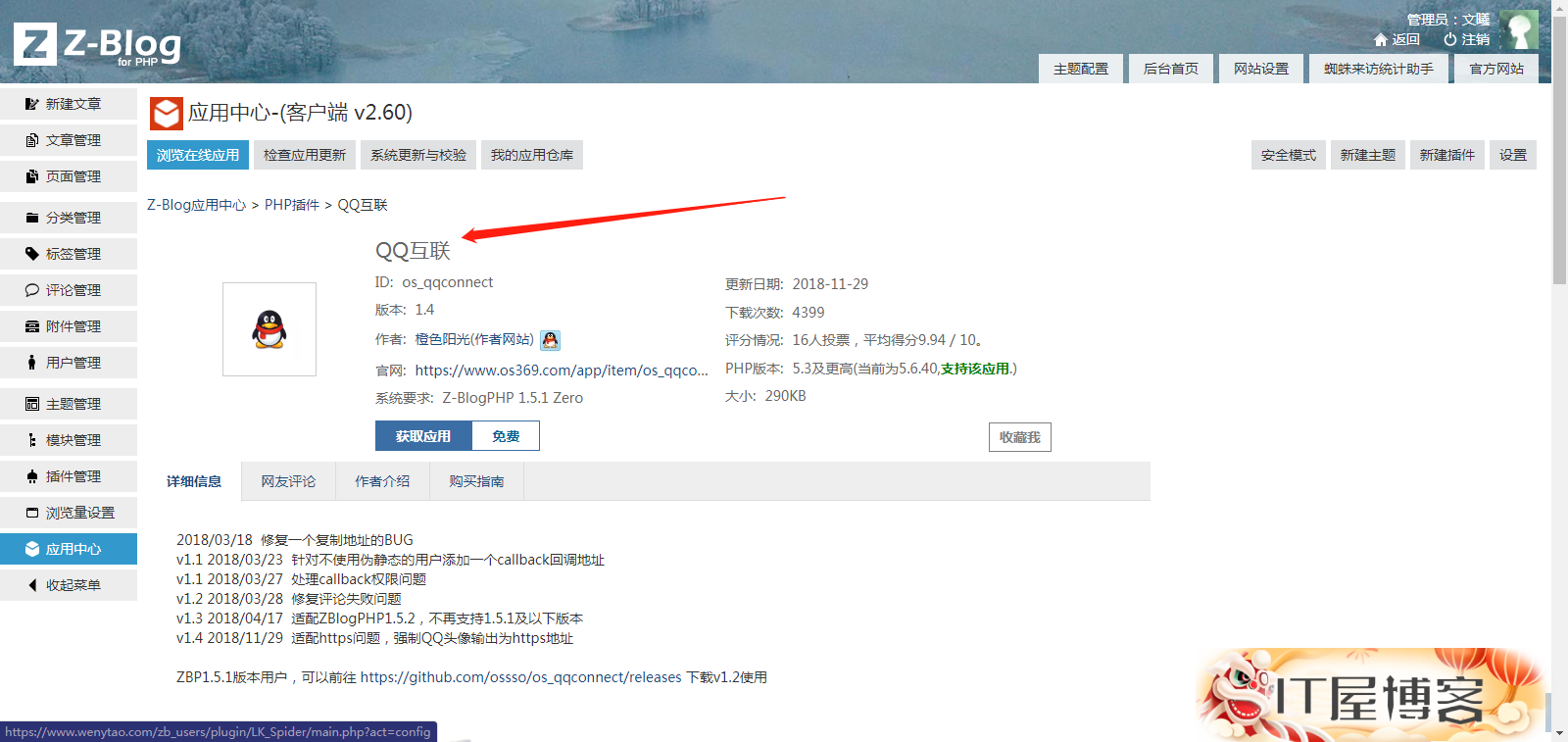
Task: Open 文章管理 in sidebar
Action: pyautogui.click(x=69, y=140)
